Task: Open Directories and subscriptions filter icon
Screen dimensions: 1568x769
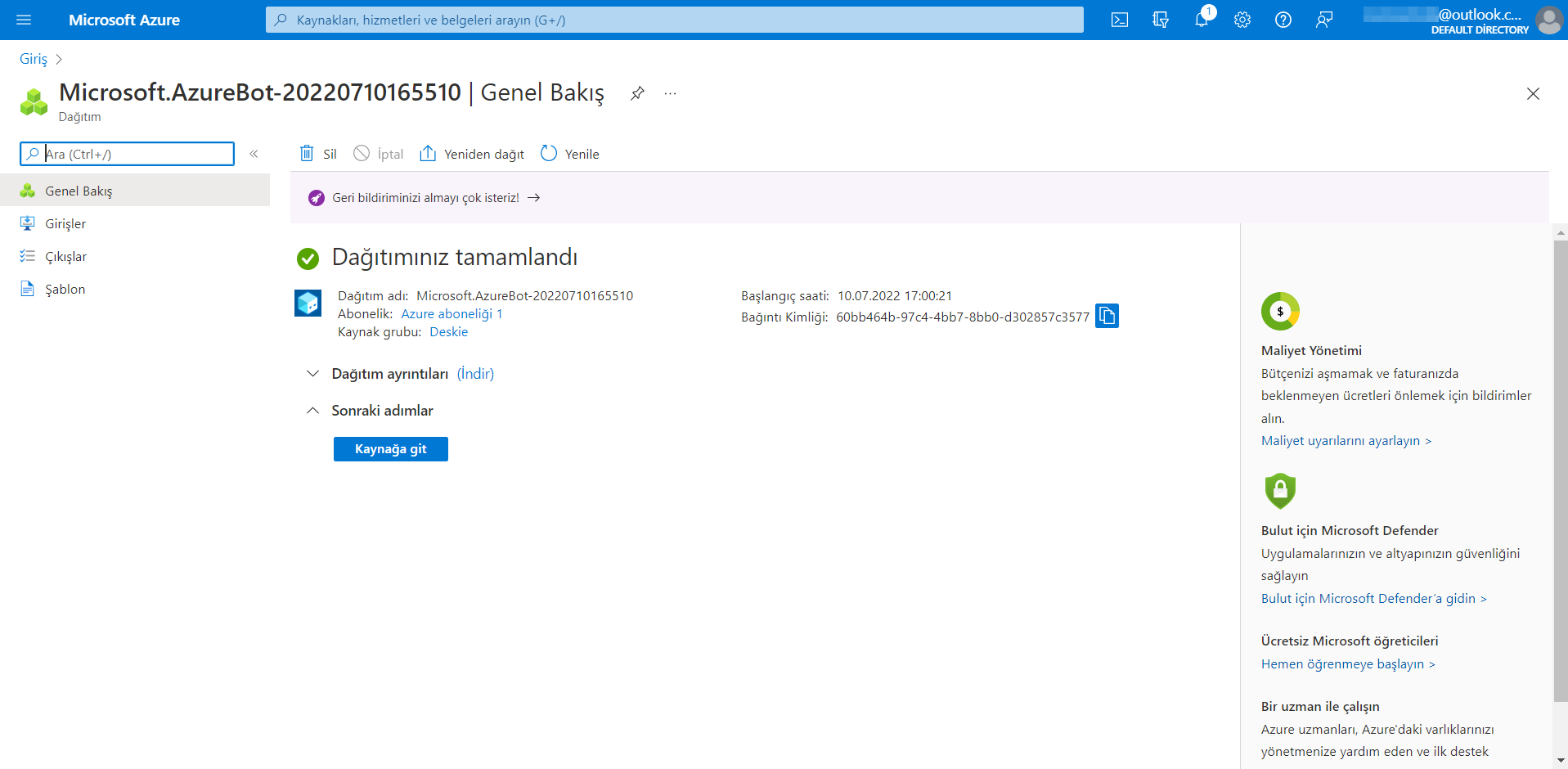Action: point(1161,20)
